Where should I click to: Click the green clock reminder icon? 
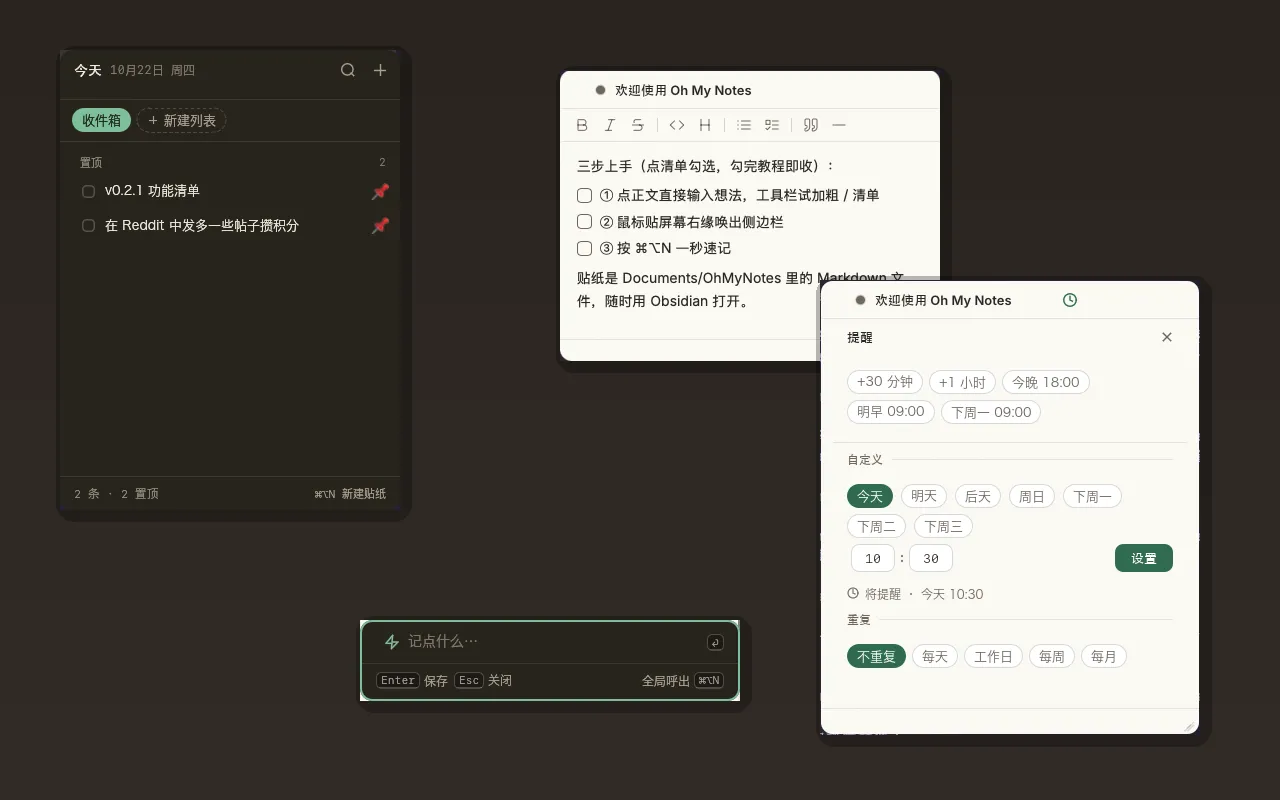pos(1070,300)
